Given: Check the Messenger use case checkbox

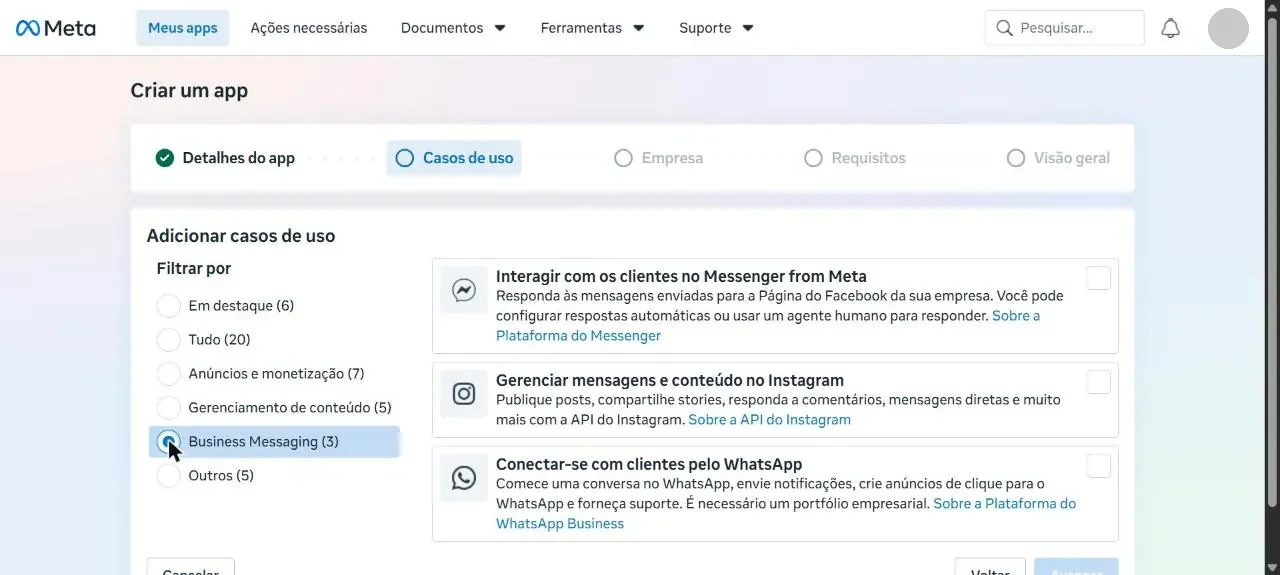Looking at the screenshot, I should click(x=1098, y=278).
